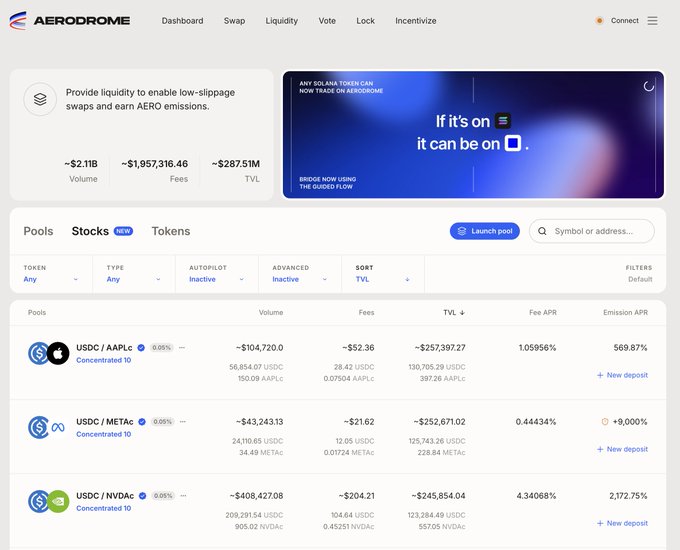The image size is (680, 550).
Task: Click the TVL column sort arrow
Action: click(x=462, y=312)
